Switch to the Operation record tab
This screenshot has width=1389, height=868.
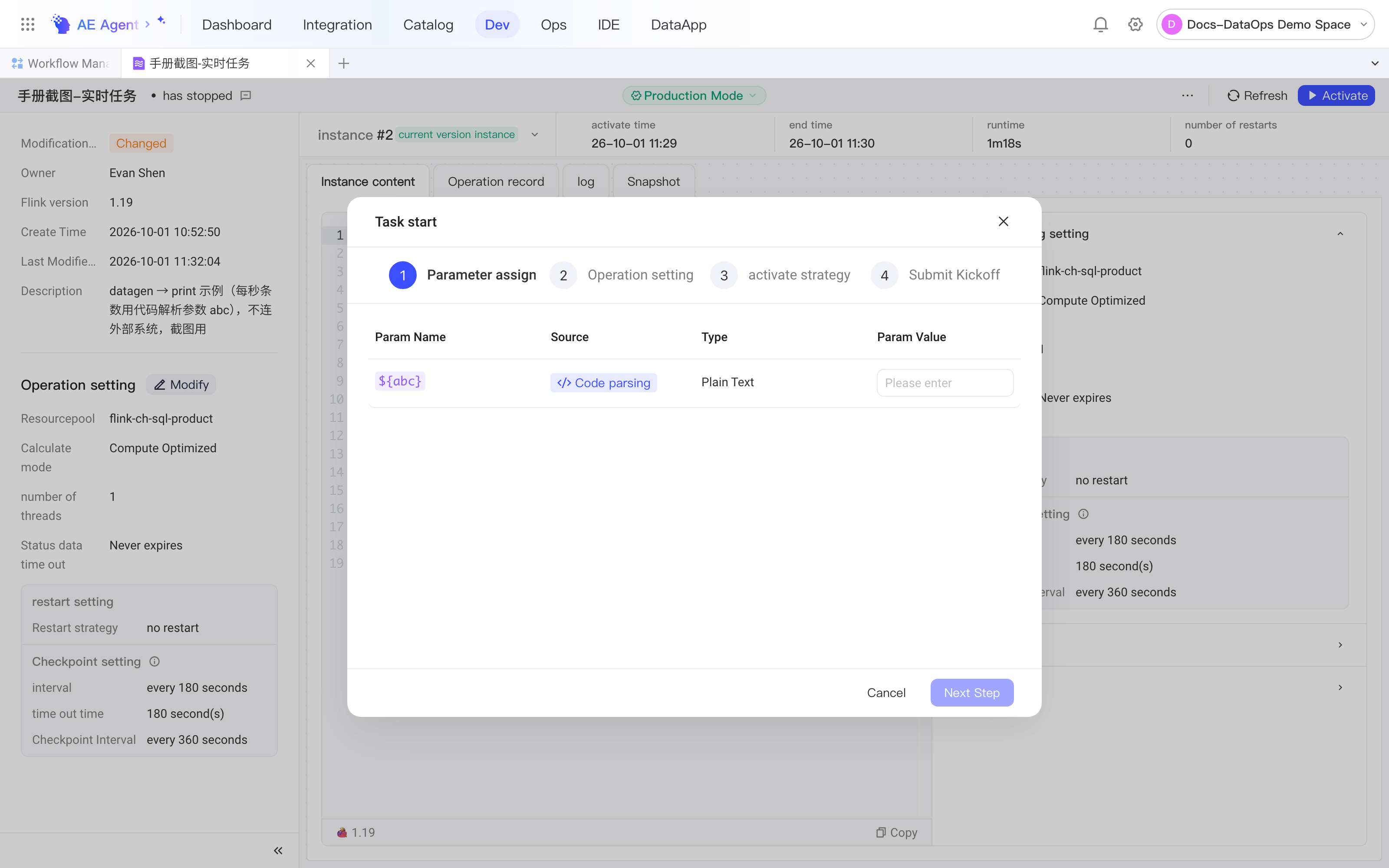click(x=496, y=181)
